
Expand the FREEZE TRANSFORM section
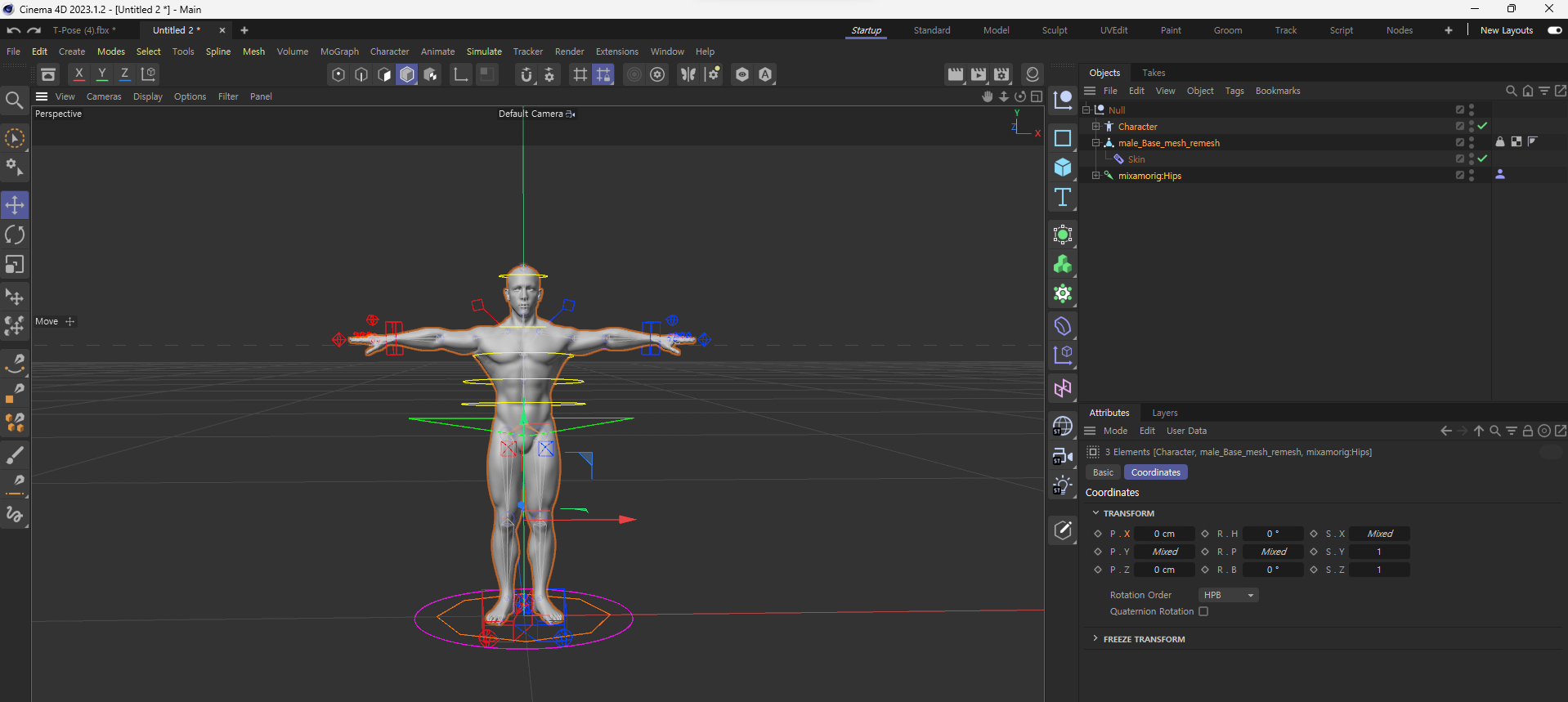(x=1096, y=638)
